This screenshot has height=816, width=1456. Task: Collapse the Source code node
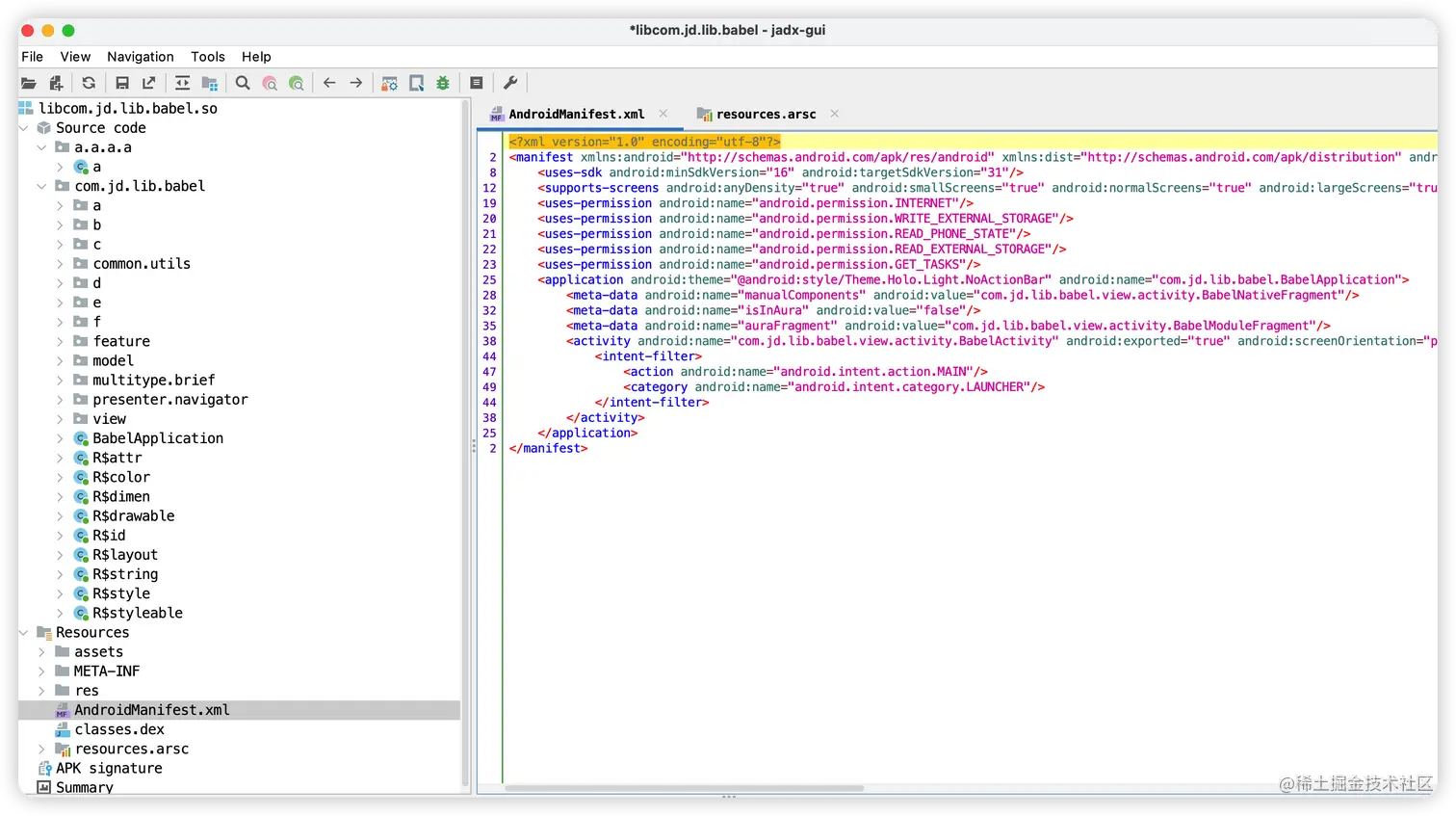pos(24,128)
